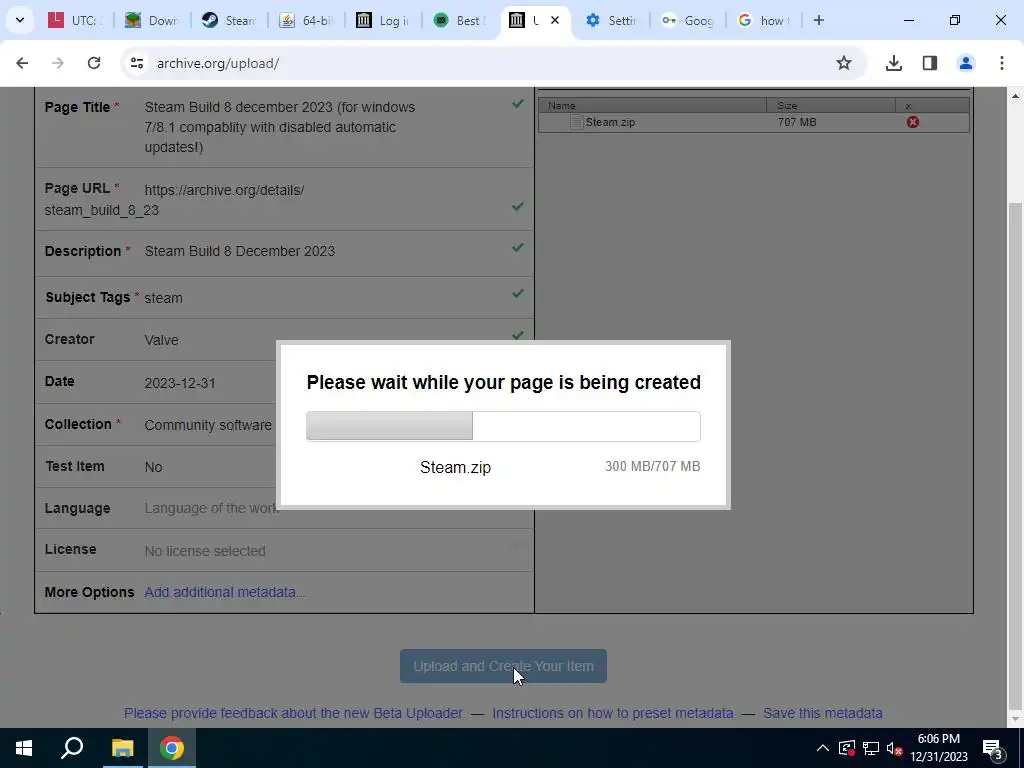Edit the Date value 2023-12-31
Viewport: 1024px width, 768px height.
pyautogui.click(x=180, y=383)
